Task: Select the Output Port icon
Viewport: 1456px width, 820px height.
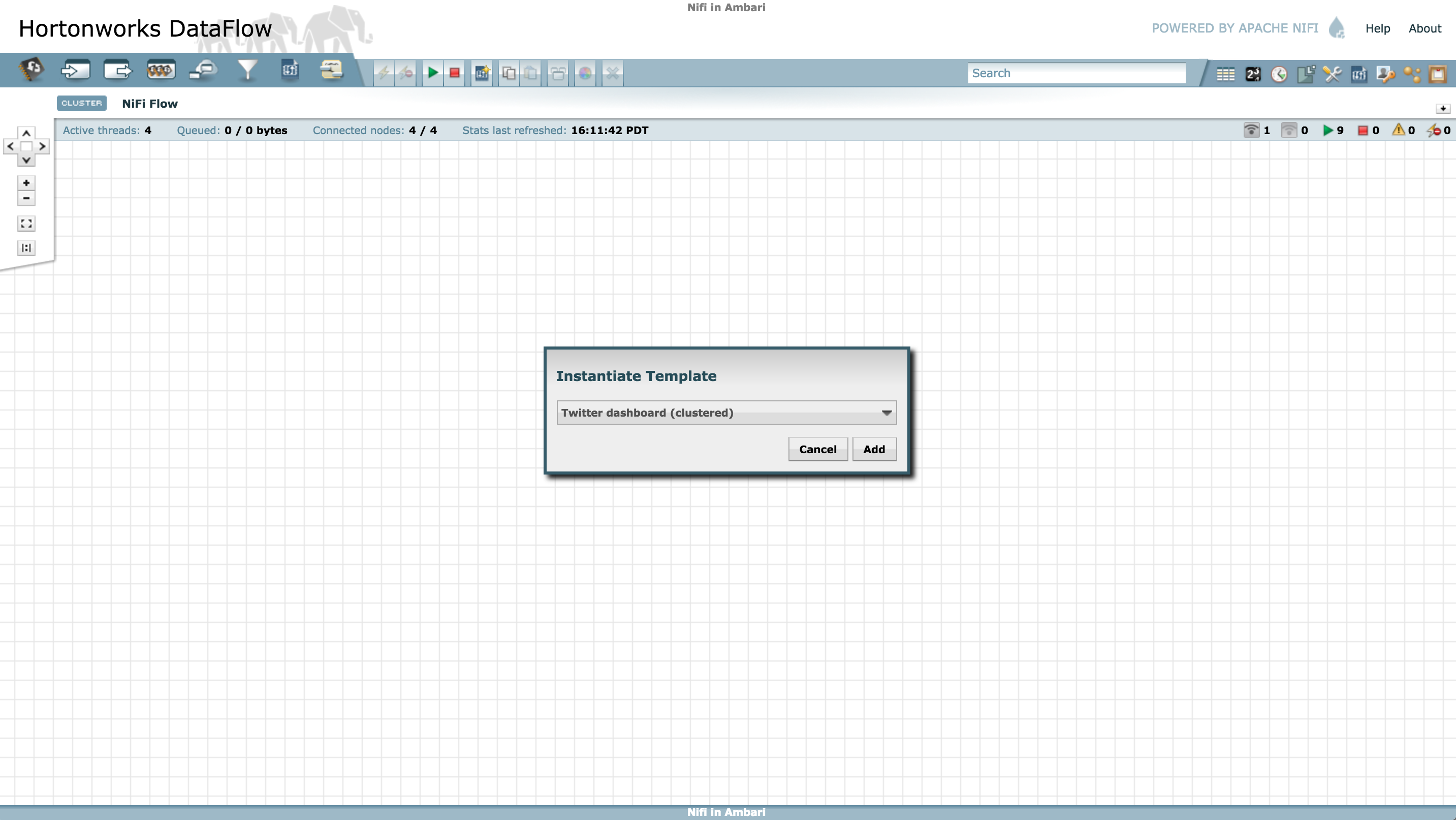Action: coord(117,71)
